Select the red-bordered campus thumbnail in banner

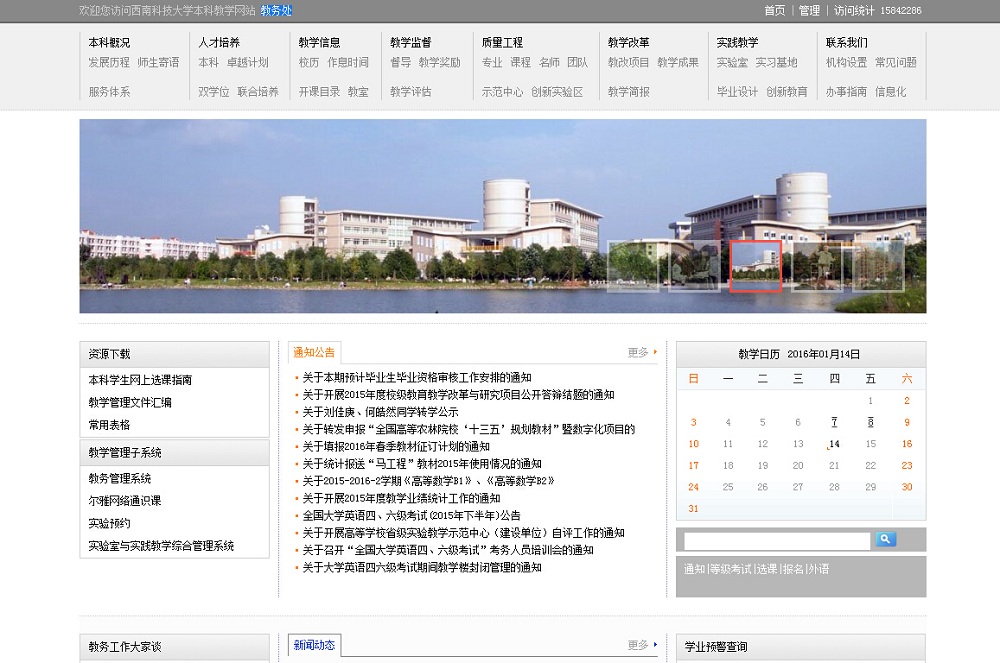(755, 267)
